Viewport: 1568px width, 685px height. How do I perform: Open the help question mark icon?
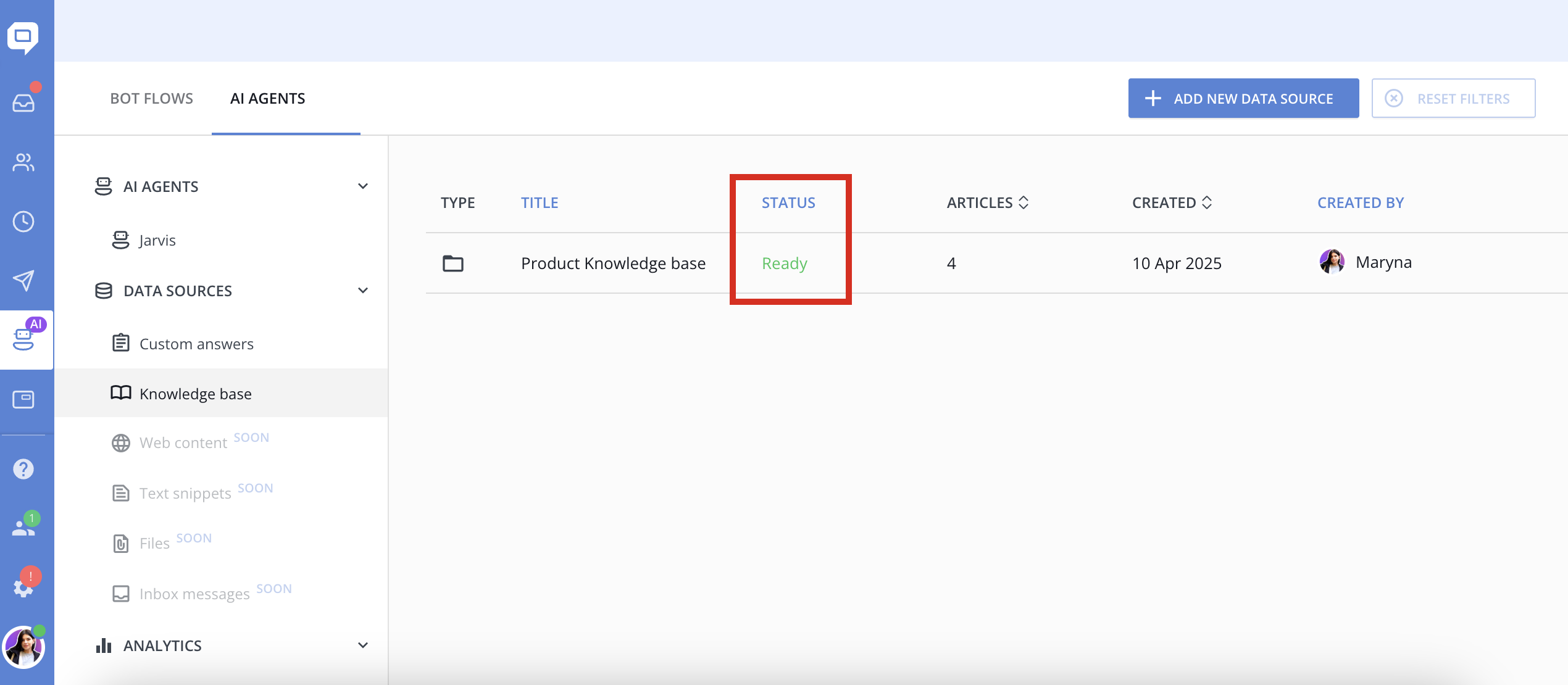(23, 469)
